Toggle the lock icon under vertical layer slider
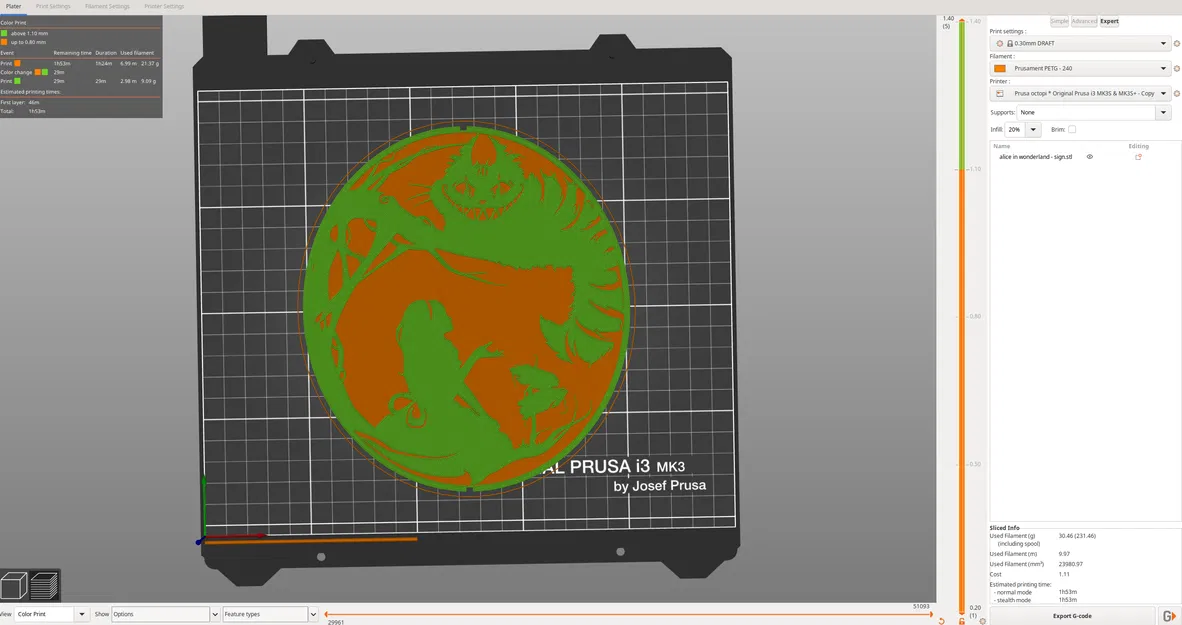The image size is (1182, 625). (x=962, y=620)
